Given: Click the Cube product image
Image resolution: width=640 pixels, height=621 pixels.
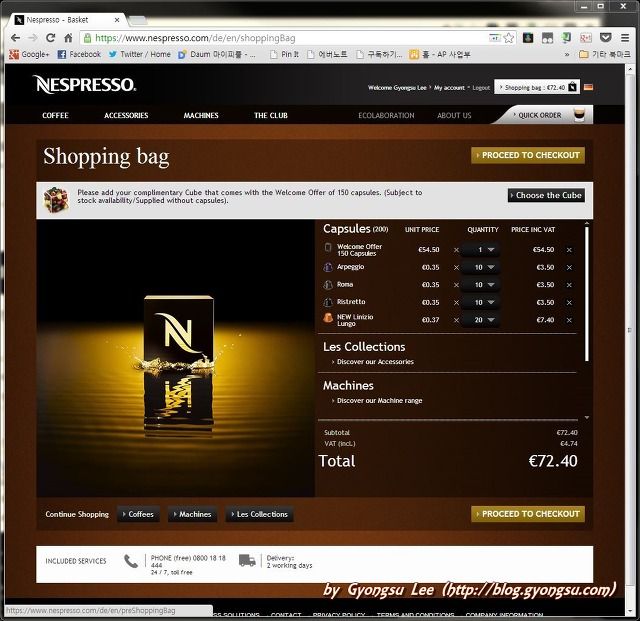Looking at the screenshot, I should click(x=56, y=200).
